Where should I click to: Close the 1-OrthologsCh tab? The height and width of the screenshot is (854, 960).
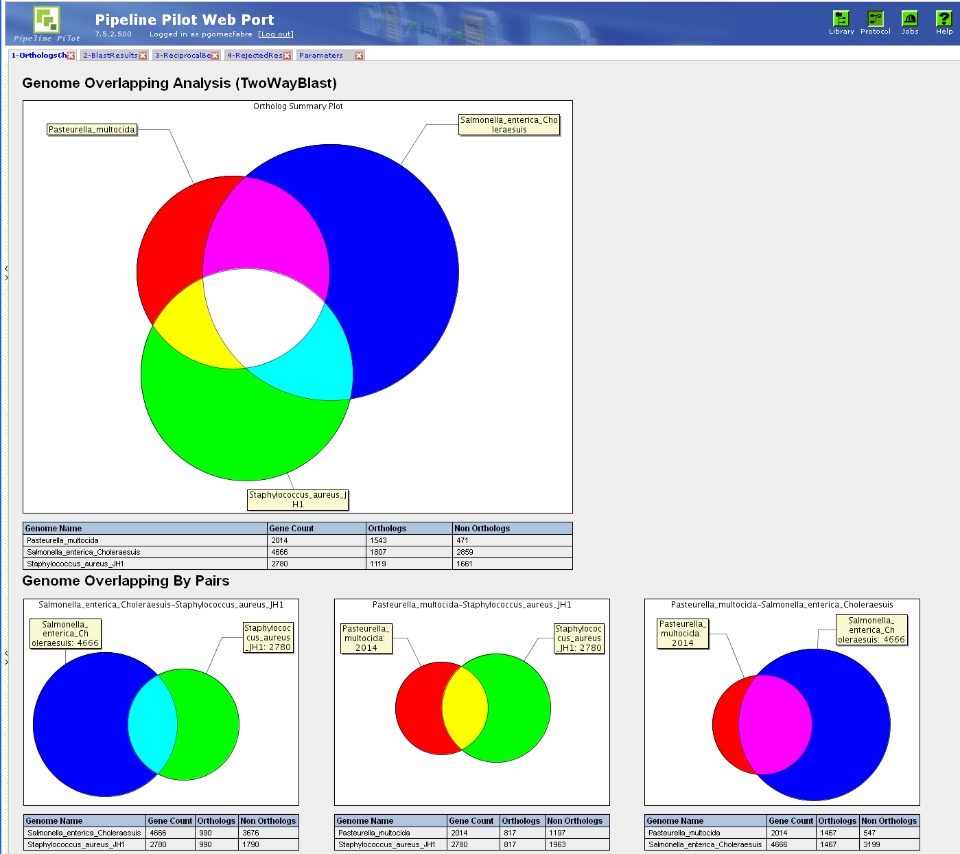click(x=71, y=56)
